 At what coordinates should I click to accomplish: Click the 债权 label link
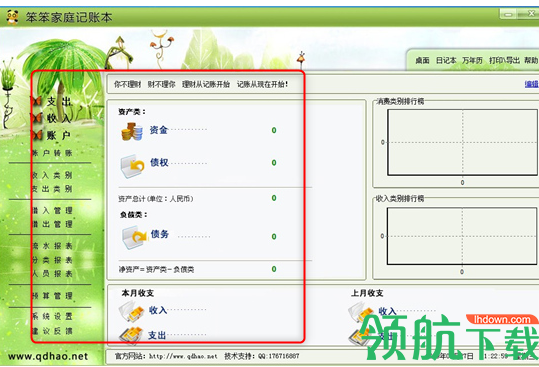click(159, 162)
